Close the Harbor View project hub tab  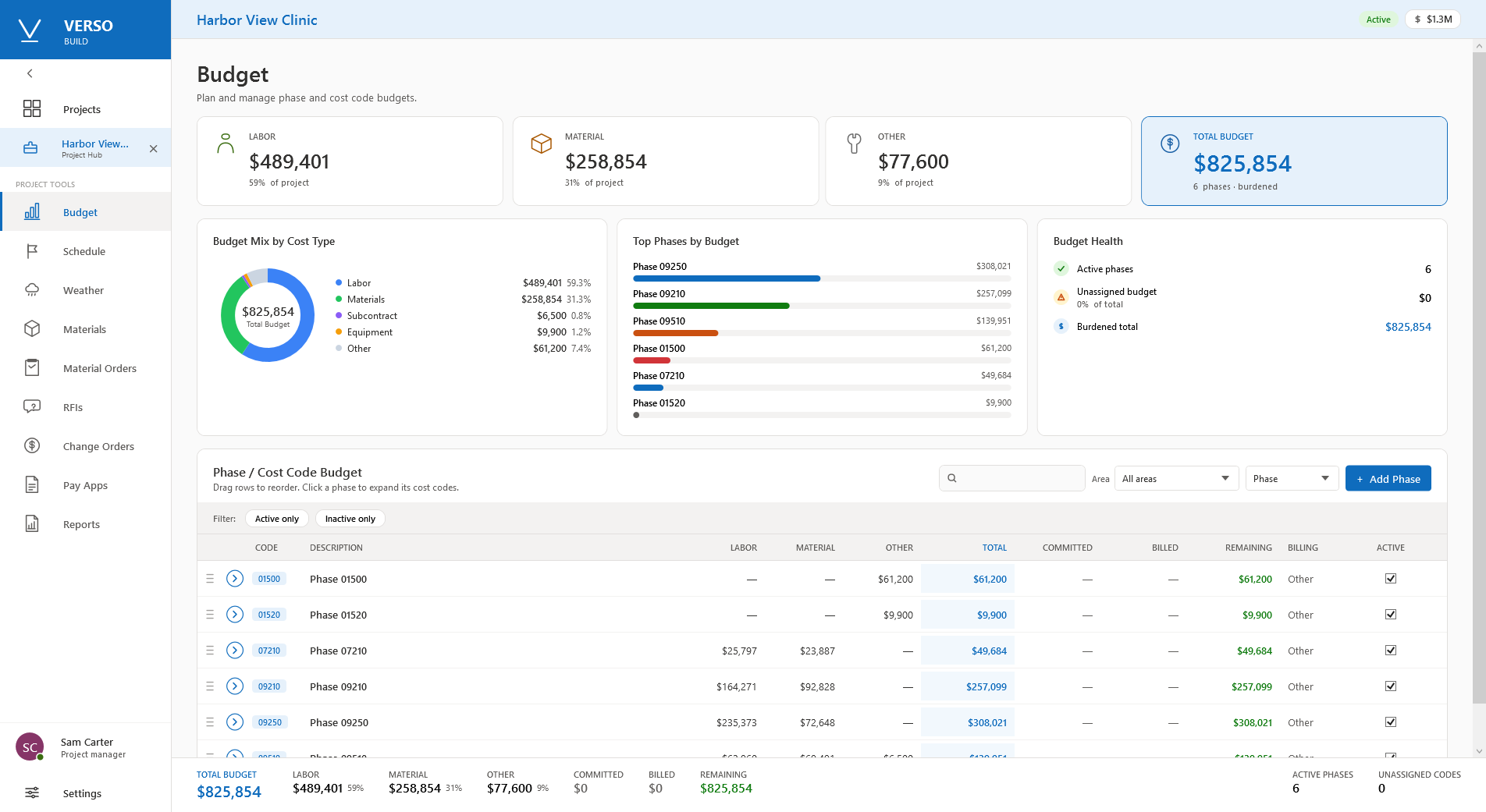(154, 148)
